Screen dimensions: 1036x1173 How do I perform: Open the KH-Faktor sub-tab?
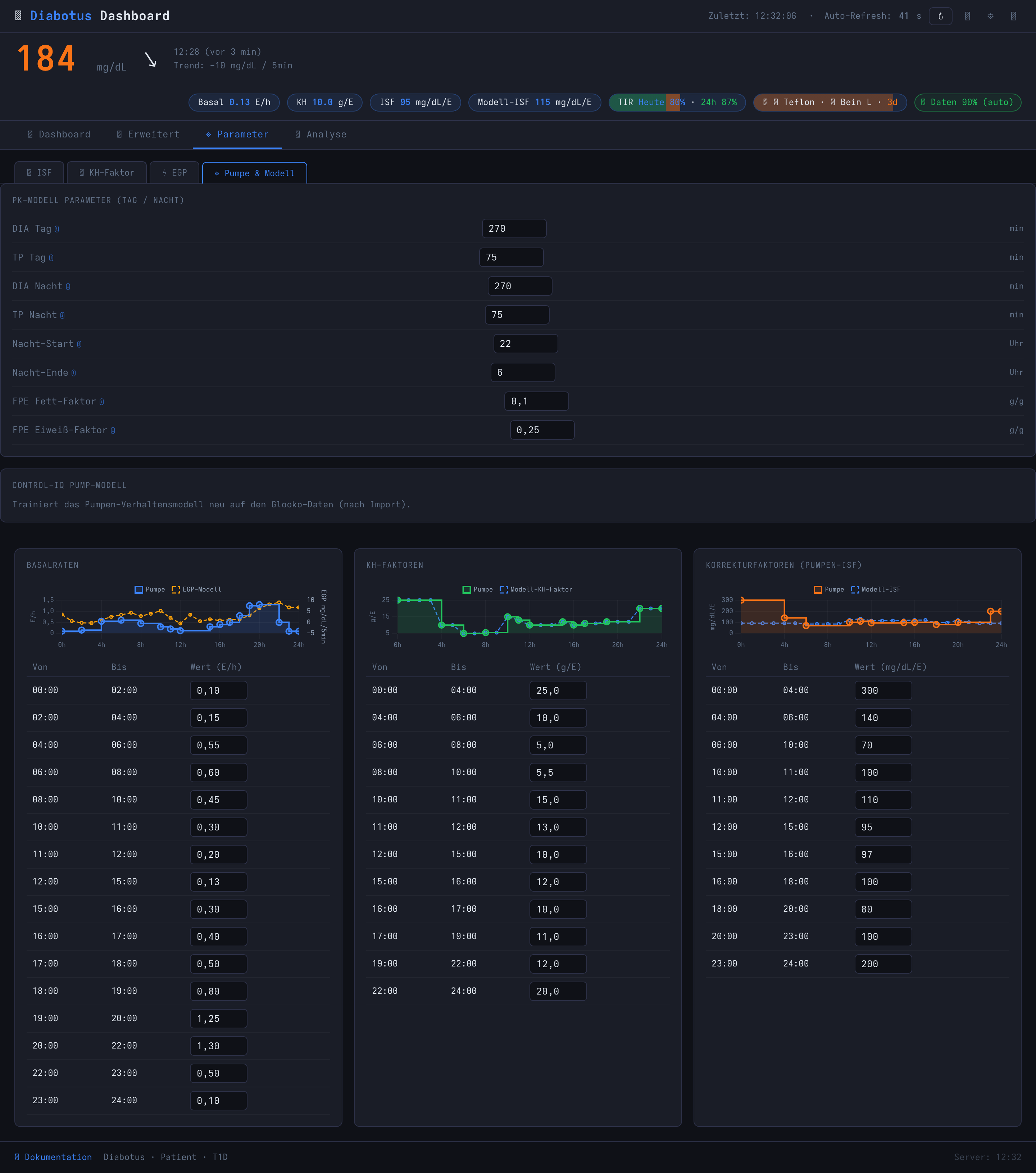[107, 173]
